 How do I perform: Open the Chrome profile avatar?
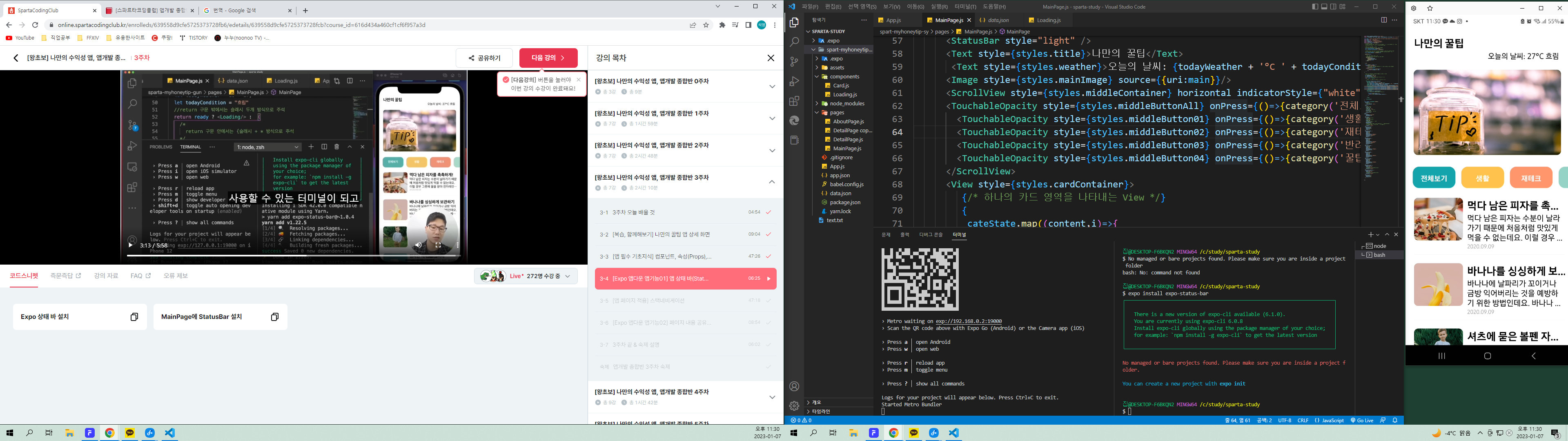762,25
